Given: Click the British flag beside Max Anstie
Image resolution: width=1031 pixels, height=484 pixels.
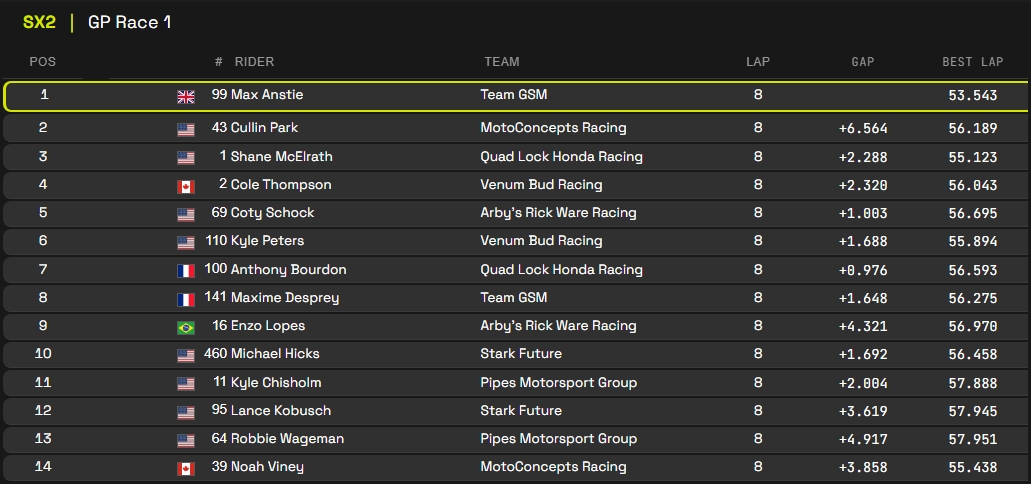Looking at the screenshot, I should (186, 96).
